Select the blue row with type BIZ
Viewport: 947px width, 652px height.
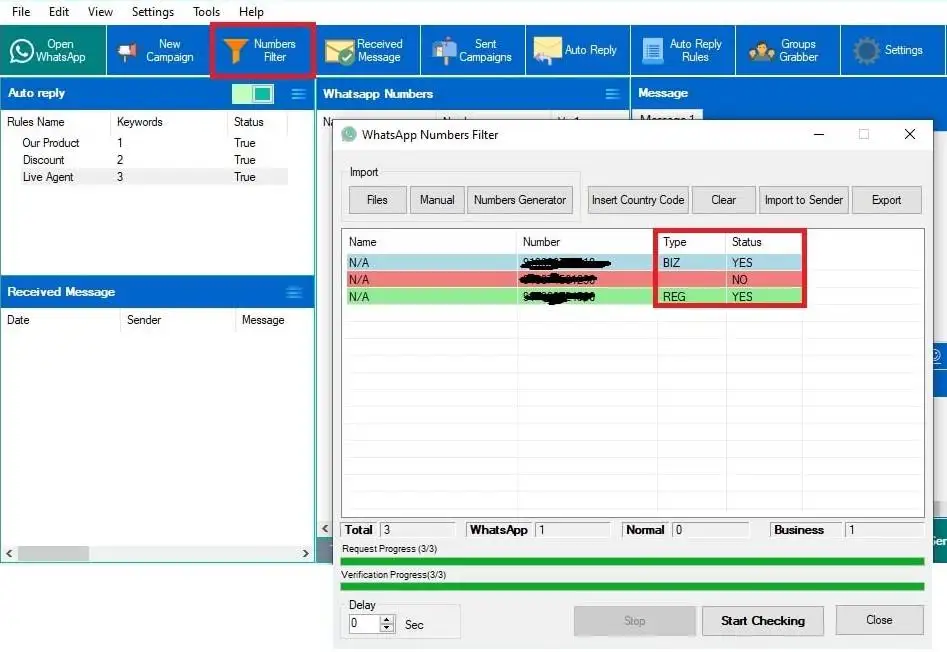tap(575, 263)
